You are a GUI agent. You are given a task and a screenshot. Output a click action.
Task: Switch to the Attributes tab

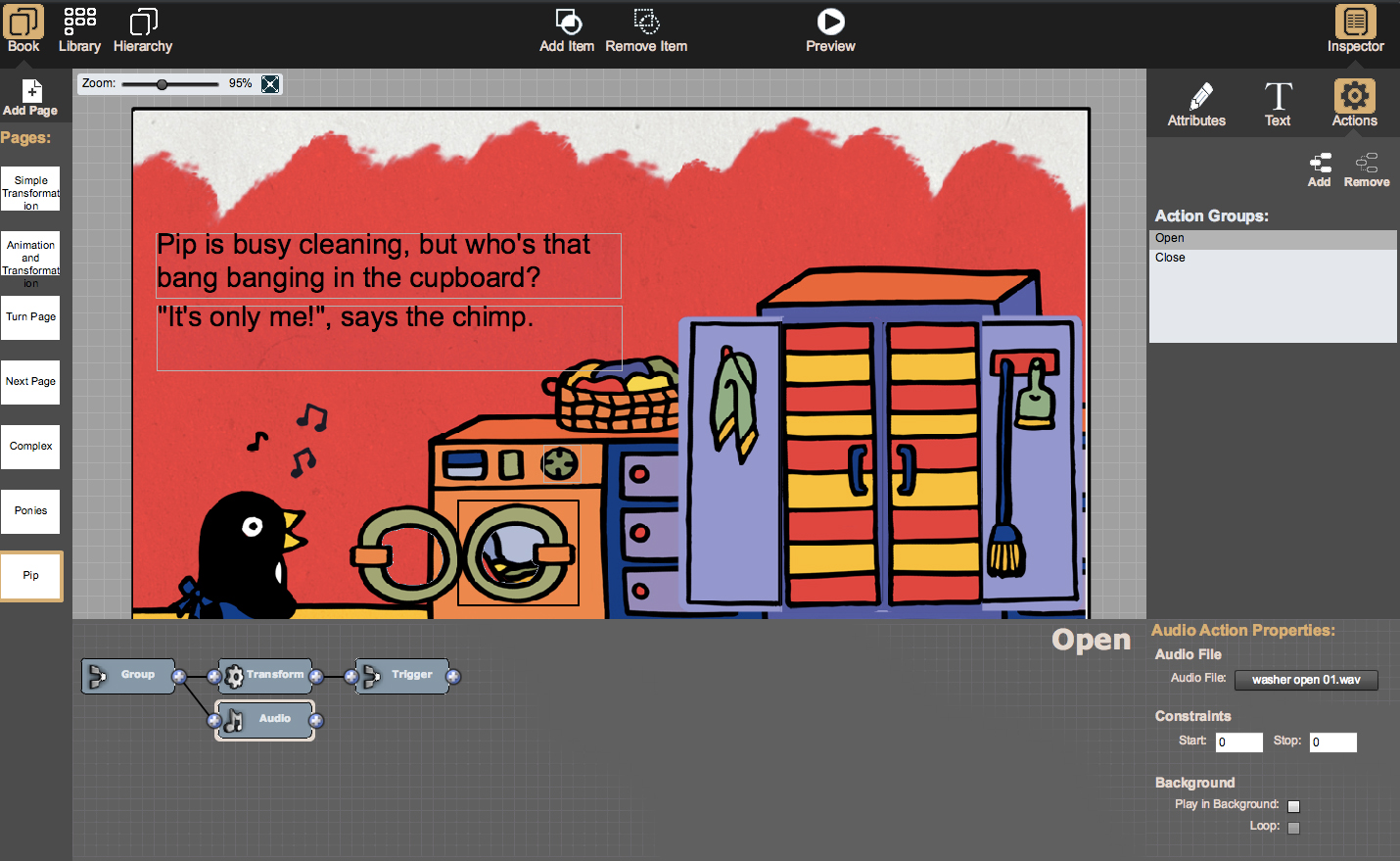pos(1196,105)
